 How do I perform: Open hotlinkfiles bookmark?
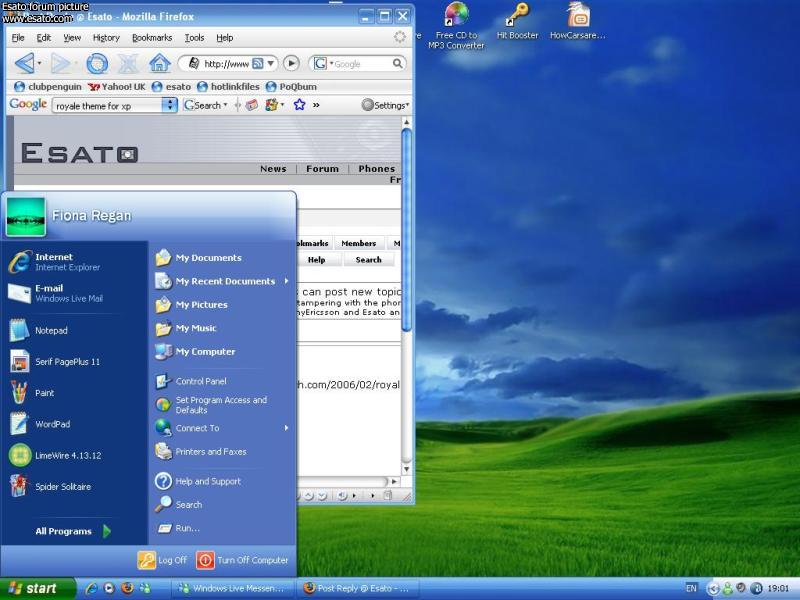228,87
